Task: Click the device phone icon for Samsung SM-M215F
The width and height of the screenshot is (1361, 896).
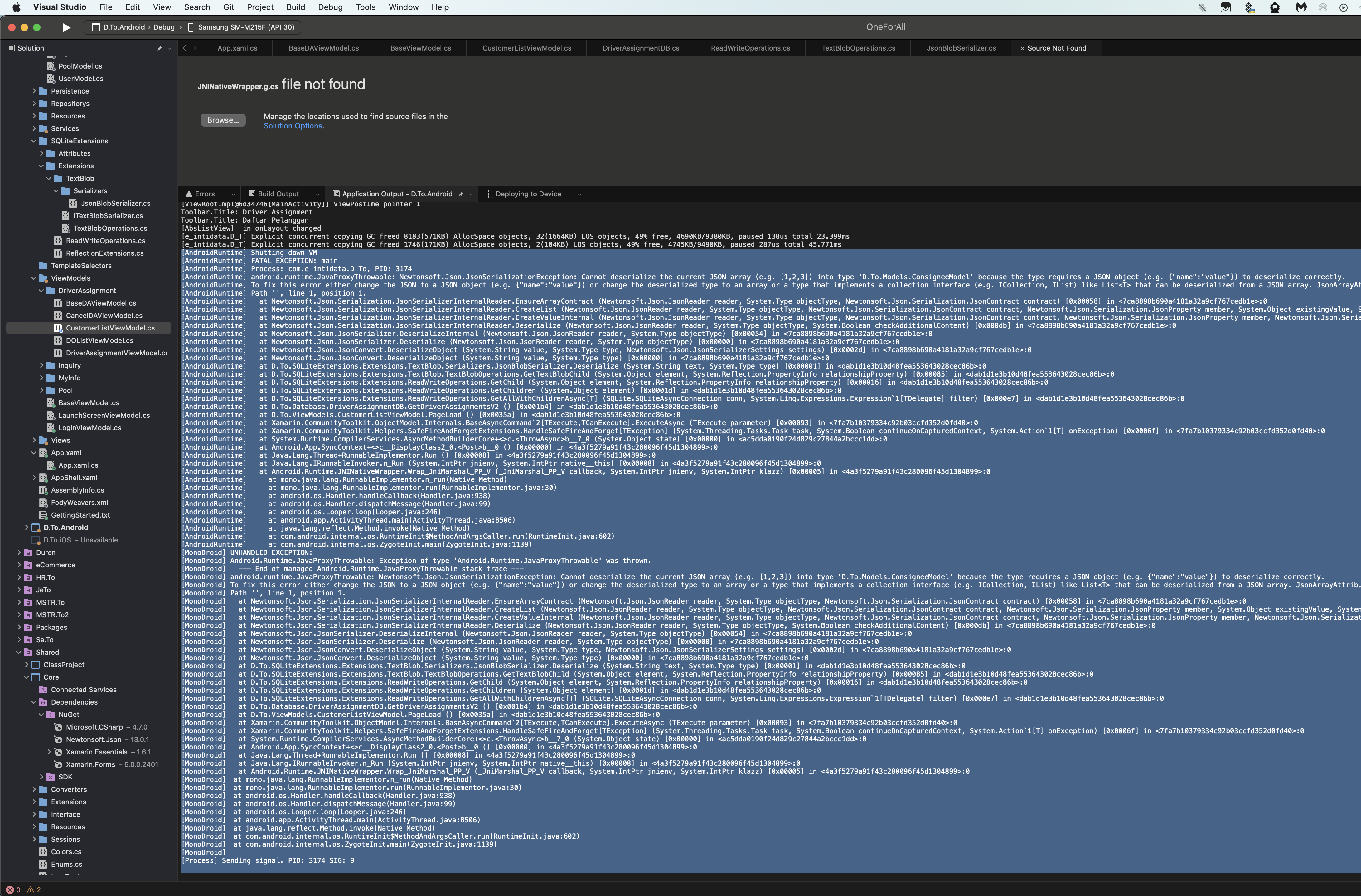Action: [x=191, y=27]
